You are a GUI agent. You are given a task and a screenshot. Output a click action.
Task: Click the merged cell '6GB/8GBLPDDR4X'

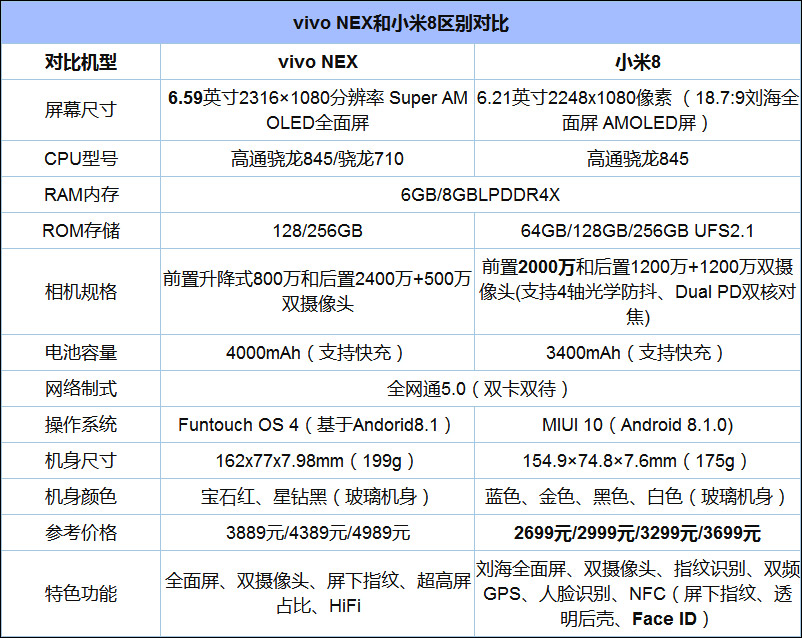tap(480, 195)
